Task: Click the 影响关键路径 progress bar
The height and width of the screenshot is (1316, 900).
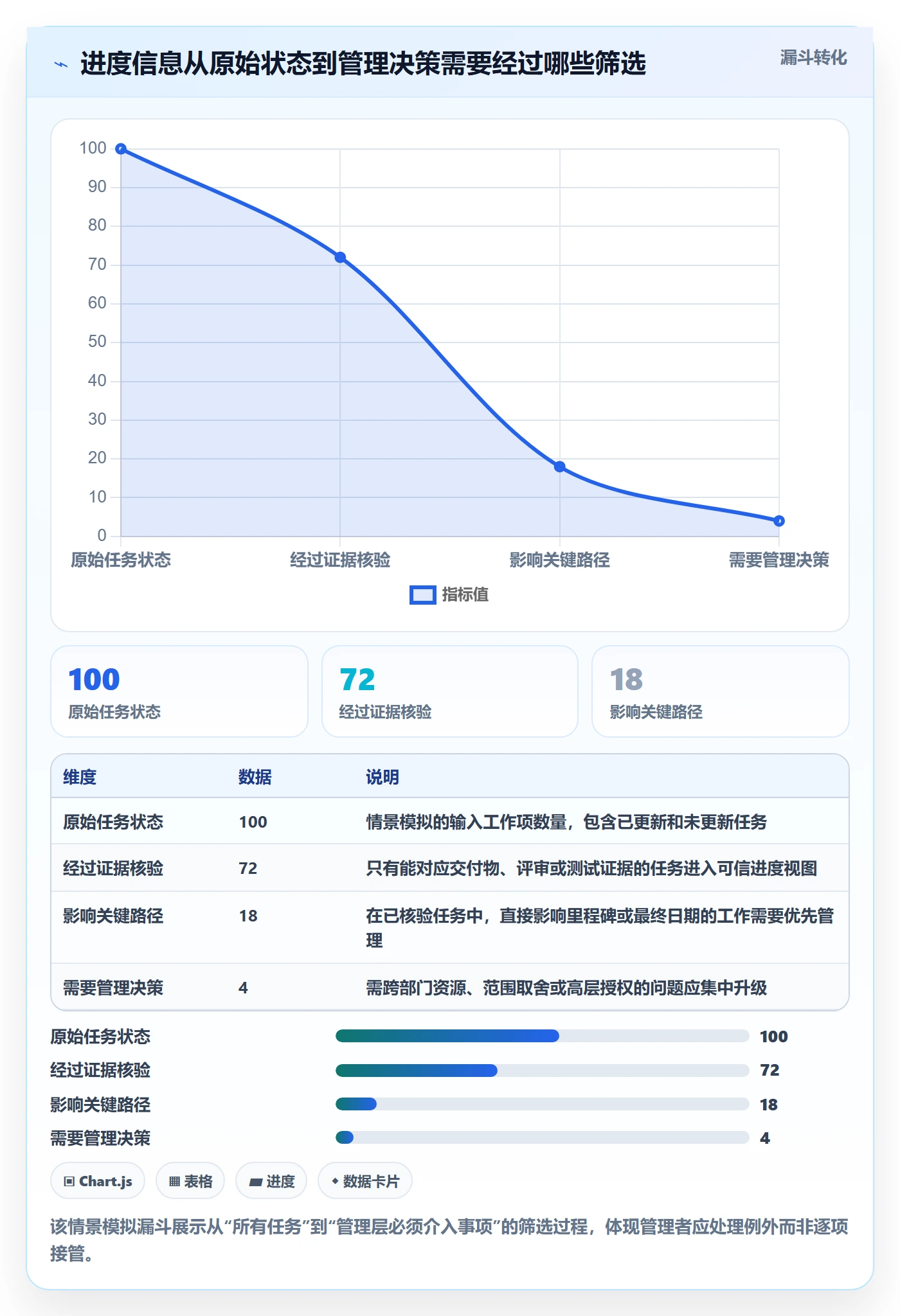Action: pyautogui.click(x=543, y=1105)
